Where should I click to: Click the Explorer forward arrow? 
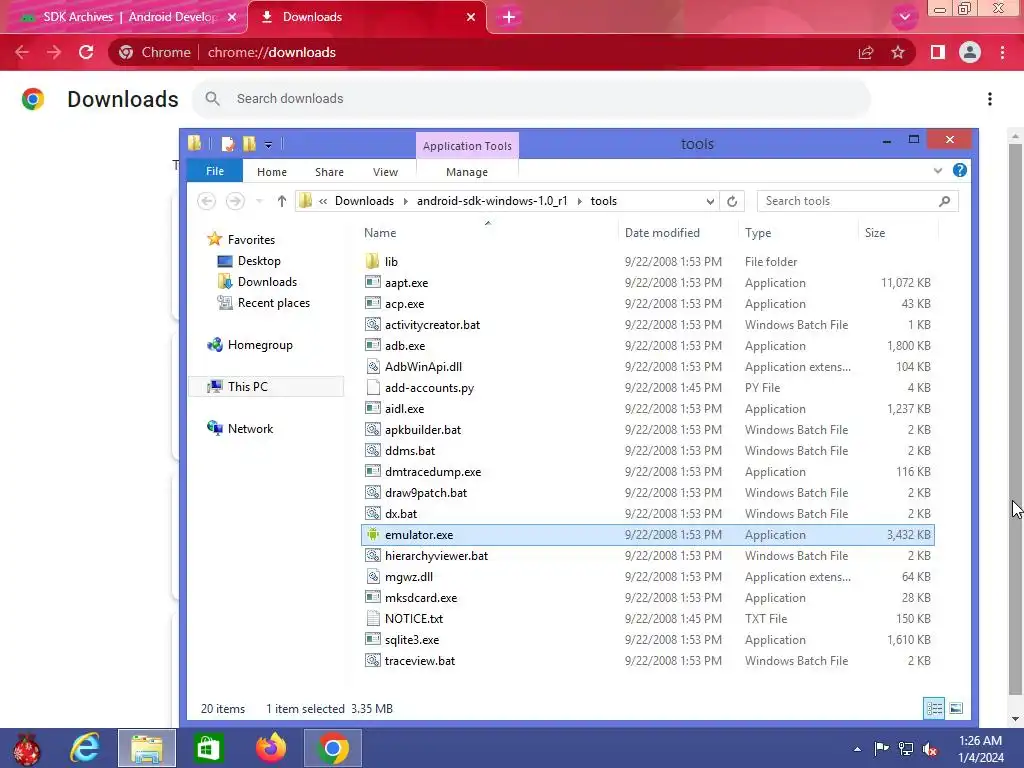[x=235, y=201]
